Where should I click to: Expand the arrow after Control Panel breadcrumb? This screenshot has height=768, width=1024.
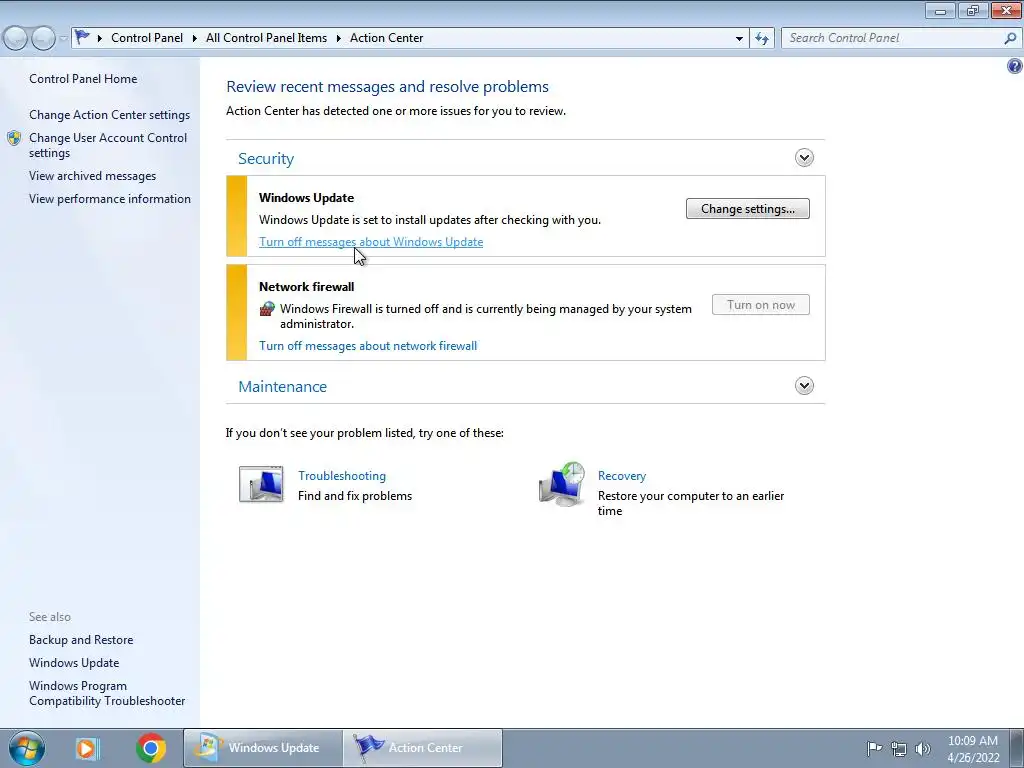point(195,38)
